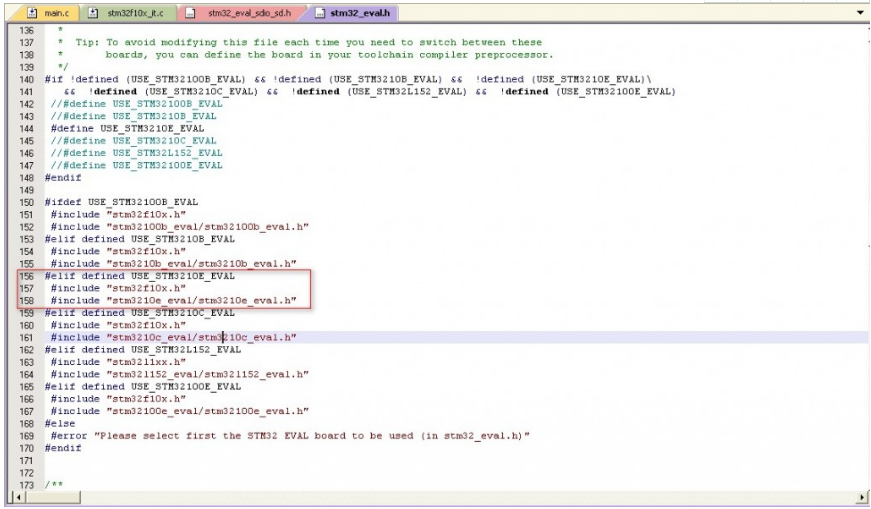Image resolution: width=871 pixels, height=509 pixels.
Task: Click the include 'stm32l152_eval/stm32l152_eval.h' line
Action: coord(179,375)
